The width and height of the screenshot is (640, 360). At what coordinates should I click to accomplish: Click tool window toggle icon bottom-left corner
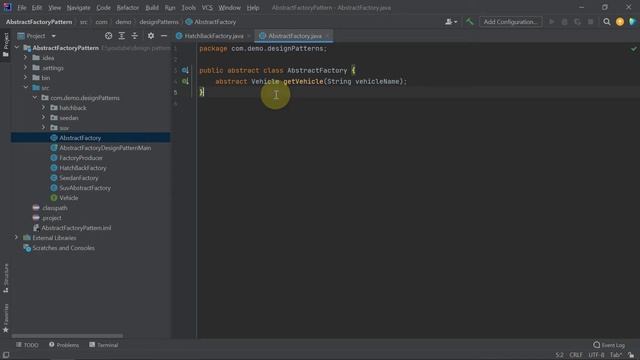[x=6, y=355]
